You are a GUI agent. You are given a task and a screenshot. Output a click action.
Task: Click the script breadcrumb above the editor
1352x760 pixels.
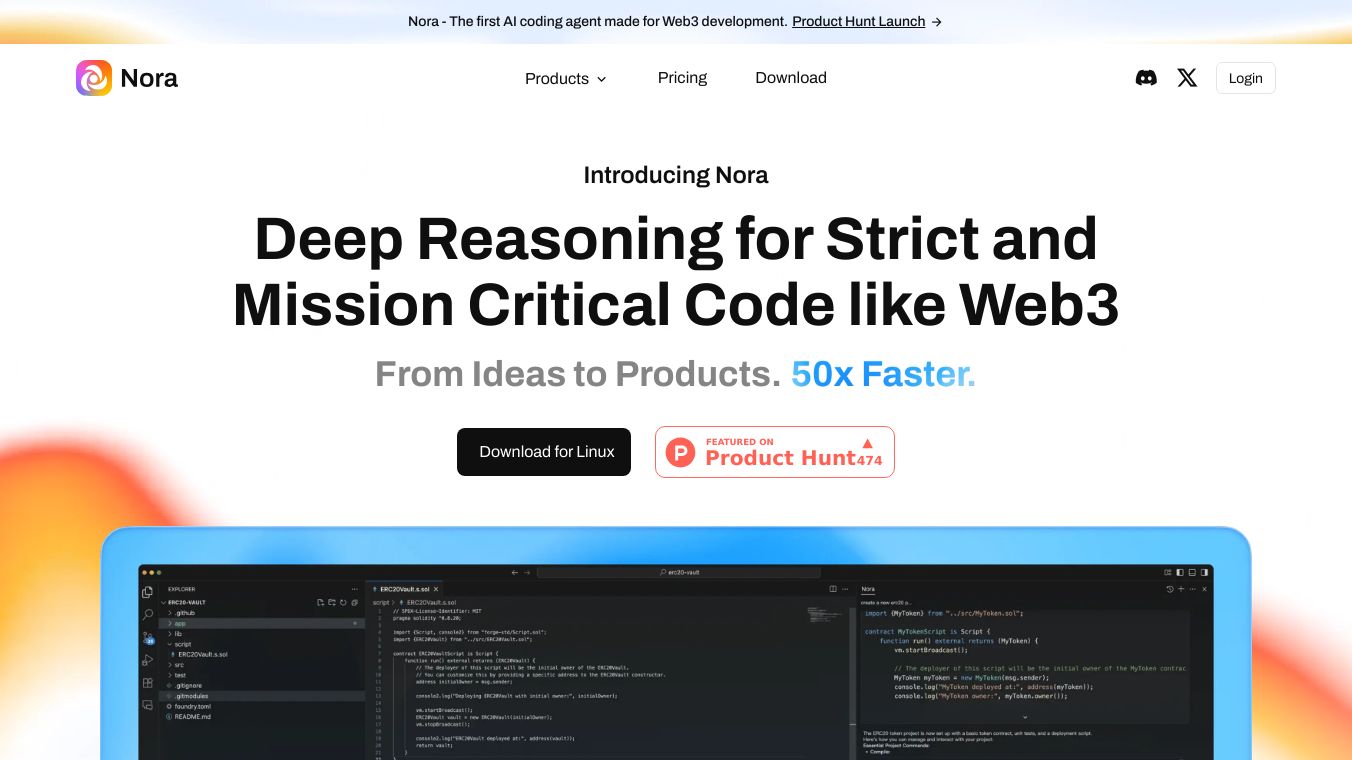381,603
